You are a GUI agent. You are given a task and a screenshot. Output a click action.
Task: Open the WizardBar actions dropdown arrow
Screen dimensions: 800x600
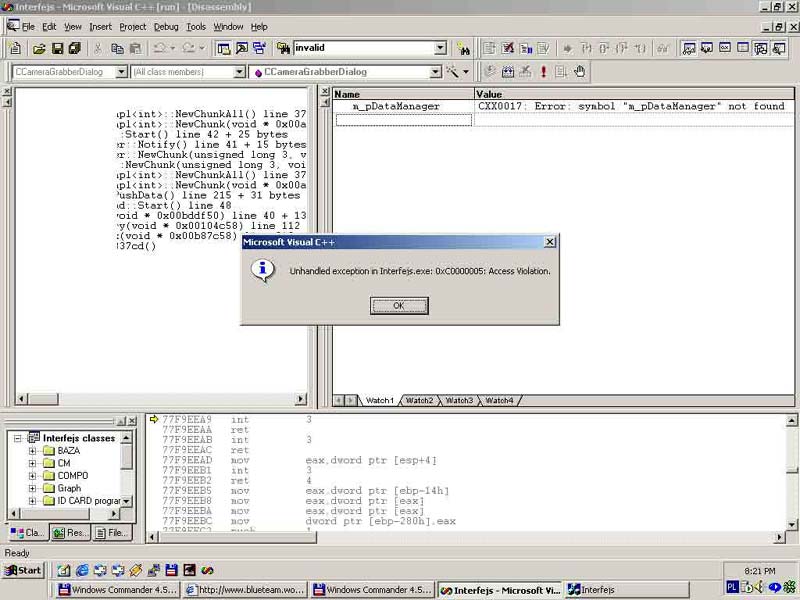tap(466, 72)
